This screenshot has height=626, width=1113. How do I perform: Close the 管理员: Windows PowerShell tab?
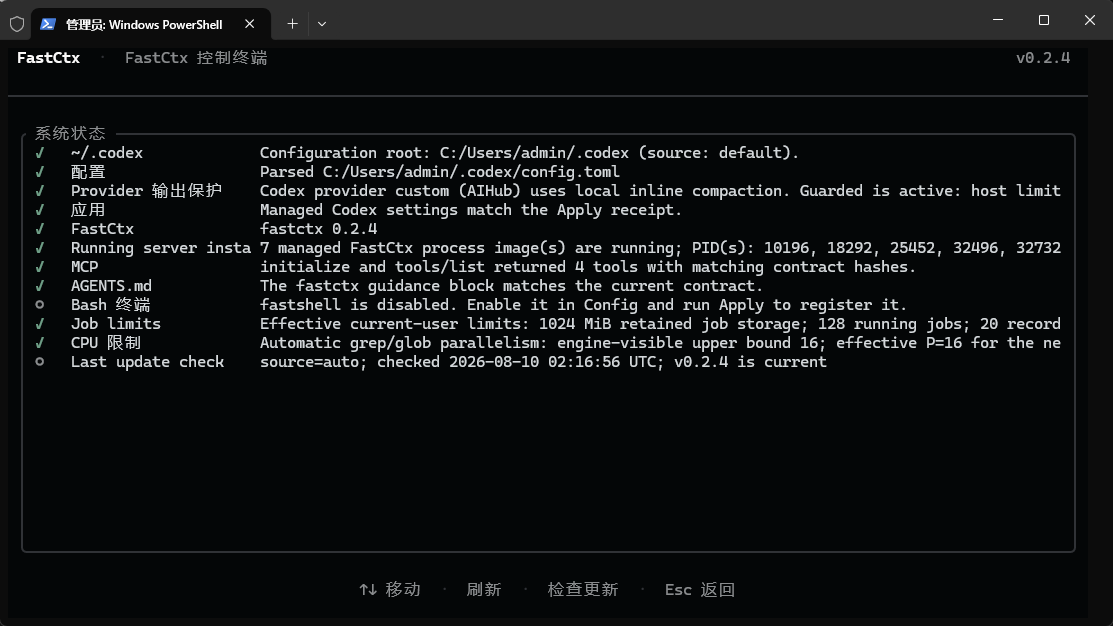[x=250, y=23]
